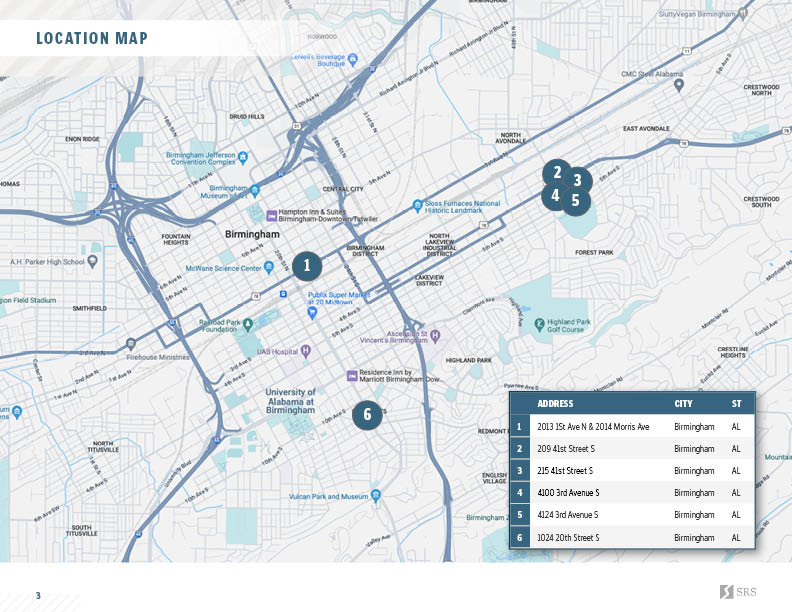Screen dimensions: 792x612
Task: Click map marker number 3
Action: click(577, 180)
